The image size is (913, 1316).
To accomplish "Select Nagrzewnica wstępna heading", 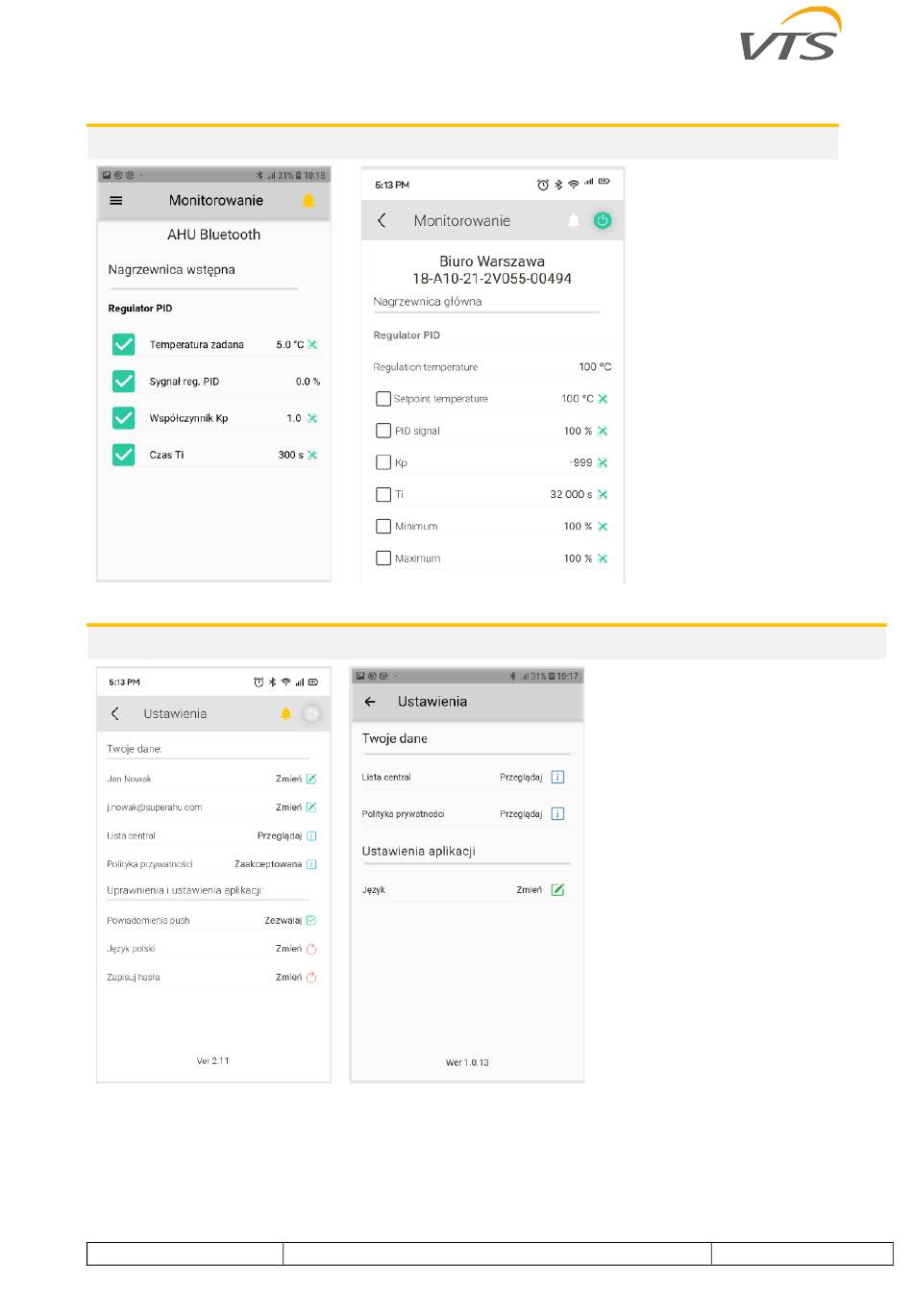I will tap(172, 270).
